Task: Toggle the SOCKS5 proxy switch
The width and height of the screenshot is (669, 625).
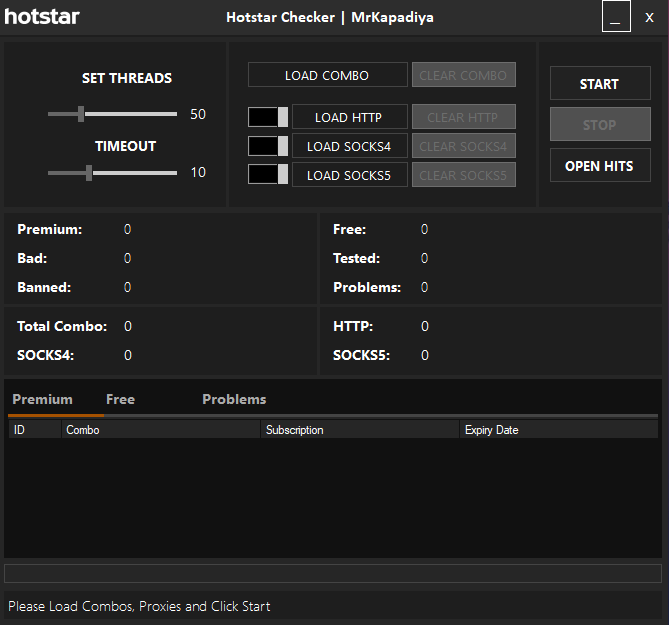Action: (x=268, y=174)
